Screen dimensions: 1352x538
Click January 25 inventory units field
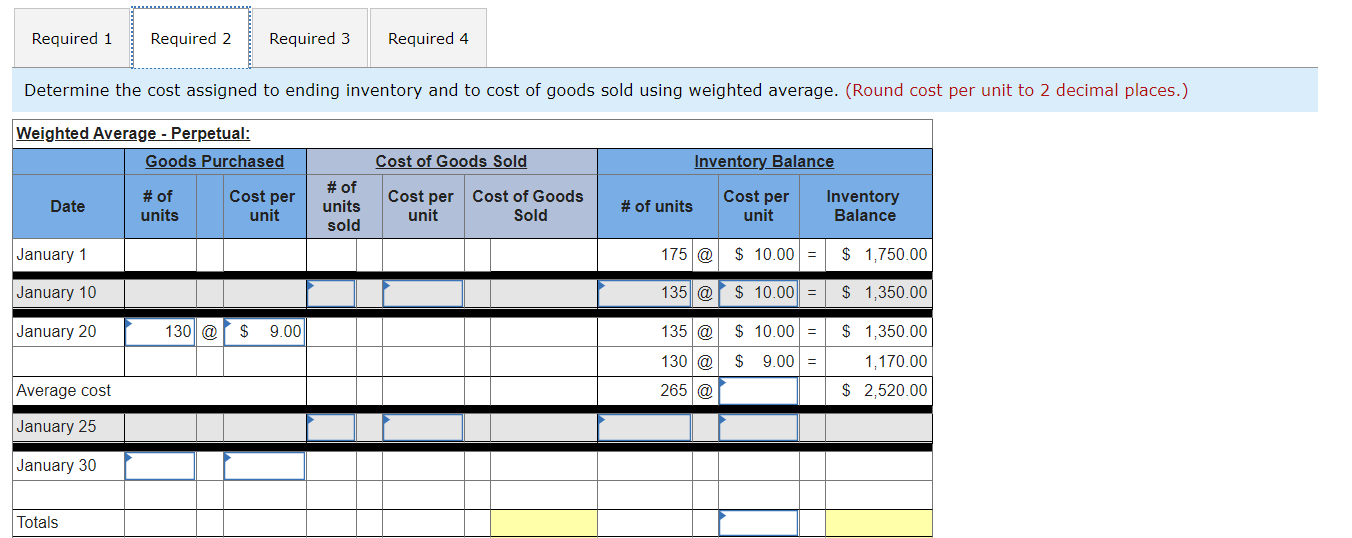tap(644, 427)
